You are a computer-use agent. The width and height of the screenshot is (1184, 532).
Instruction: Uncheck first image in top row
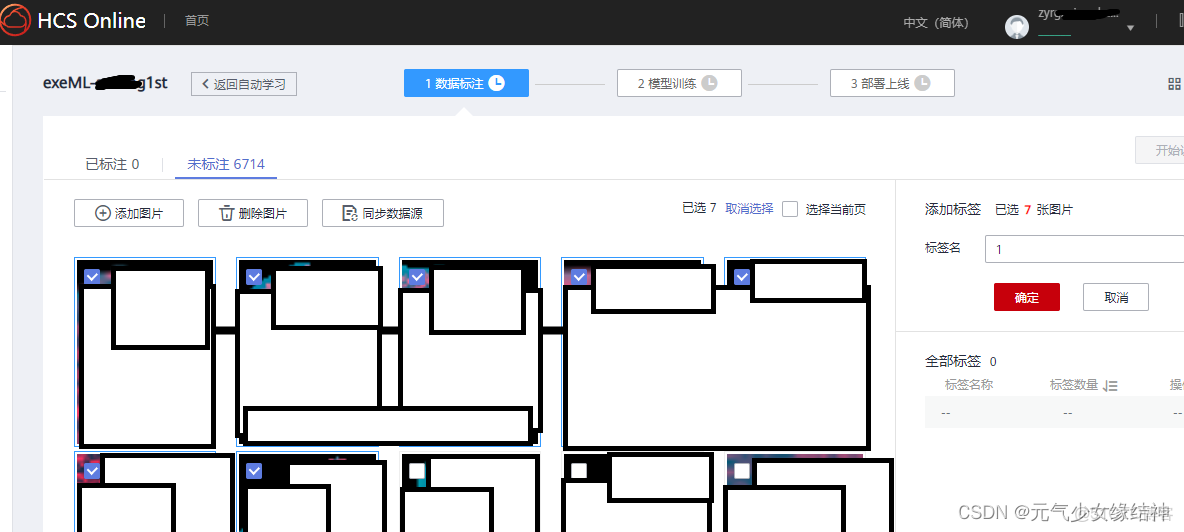pos(91,277)
